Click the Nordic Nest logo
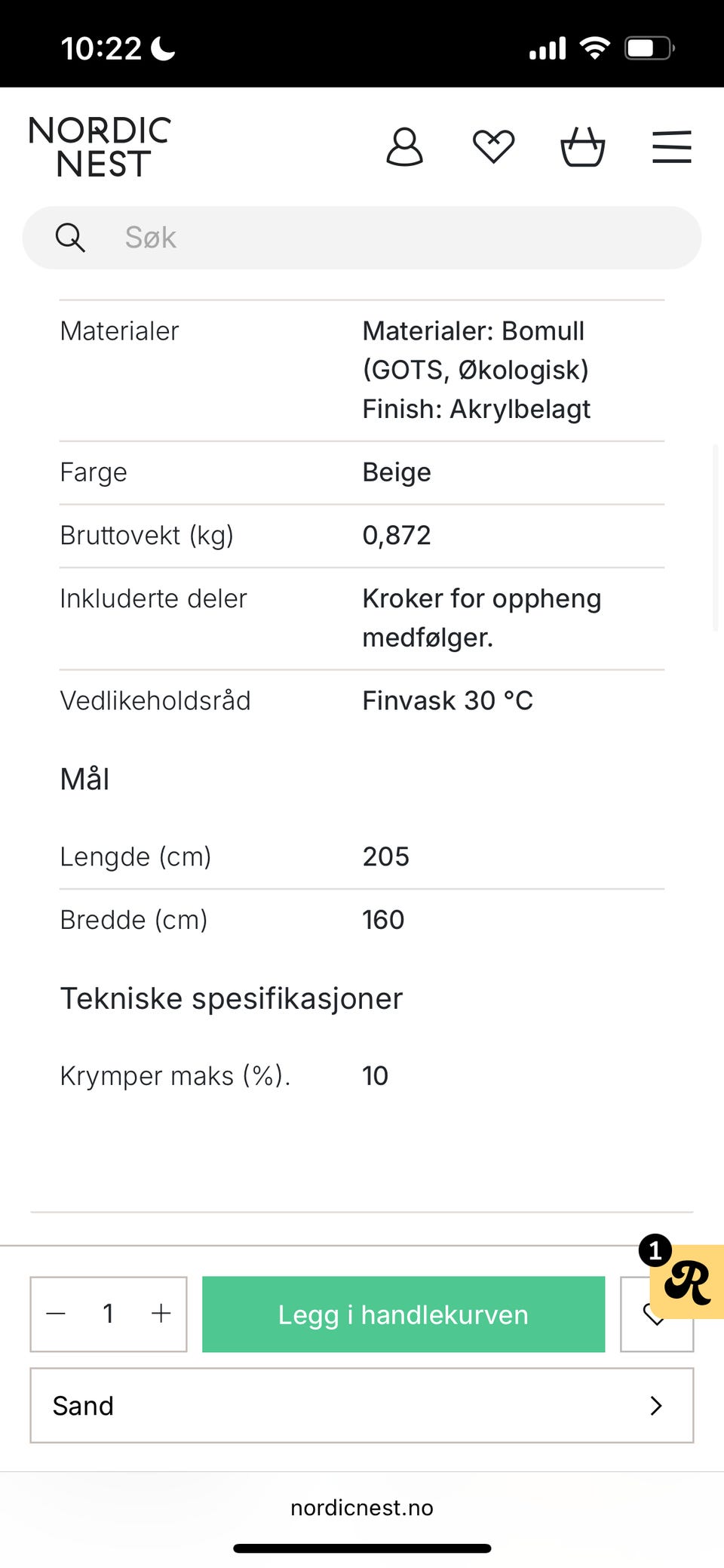This screenshot has height=1568, width=724. coord(100,147)
